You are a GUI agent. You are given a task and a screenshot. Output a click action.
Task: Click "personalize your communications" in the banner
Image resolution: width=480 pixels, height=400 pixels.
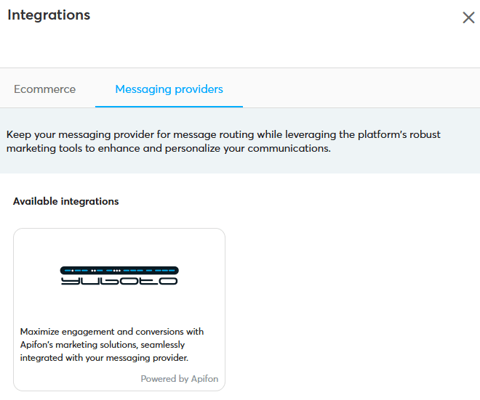248,148
